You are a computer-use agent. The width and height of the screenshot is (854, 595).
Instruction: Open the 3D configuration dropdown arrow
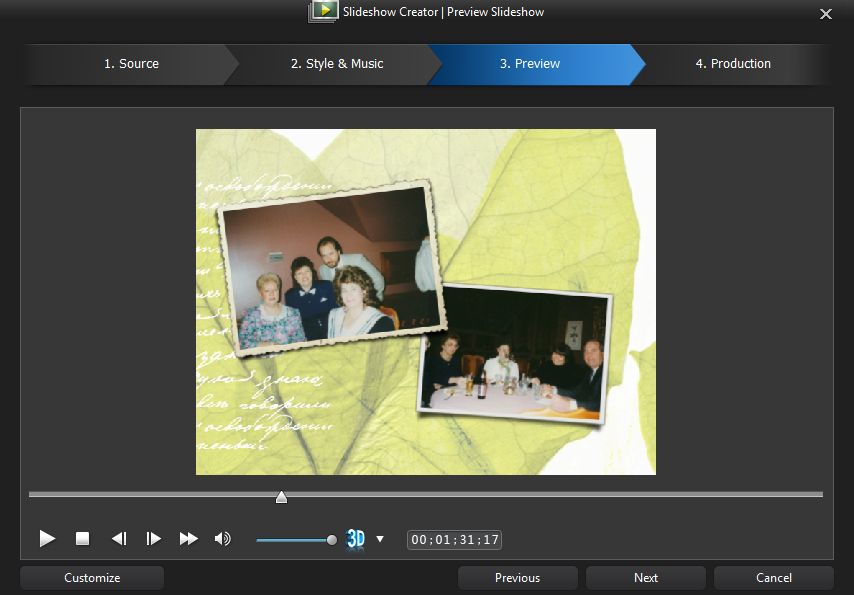point(380,539)
